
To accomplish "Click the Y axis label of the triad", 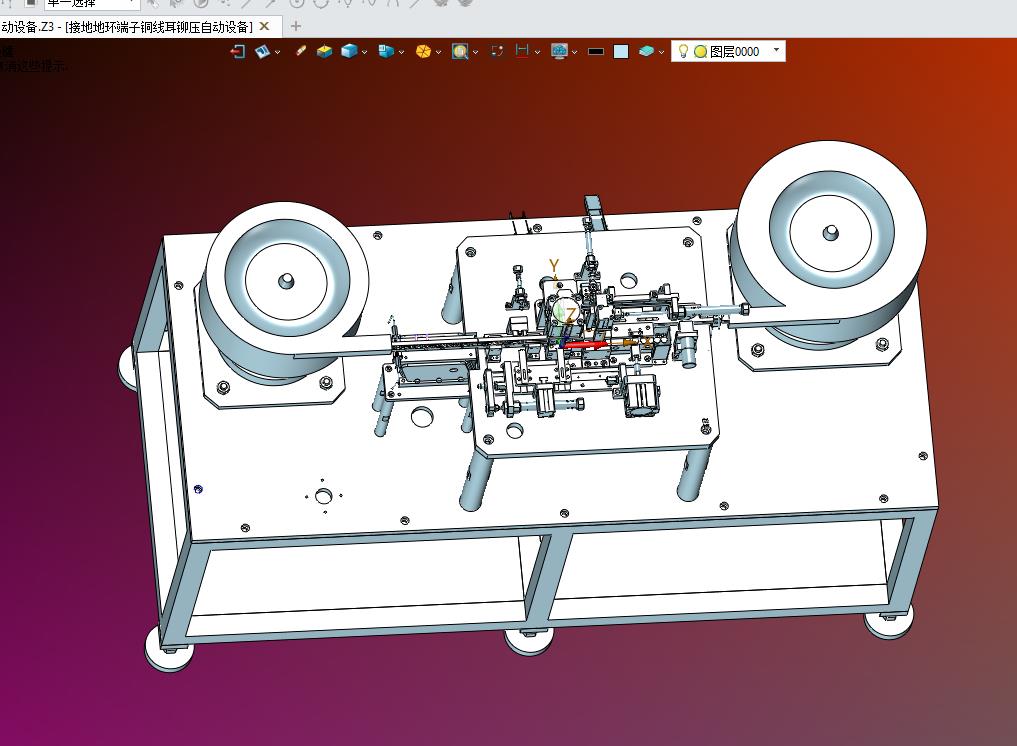I will point(553,265).
